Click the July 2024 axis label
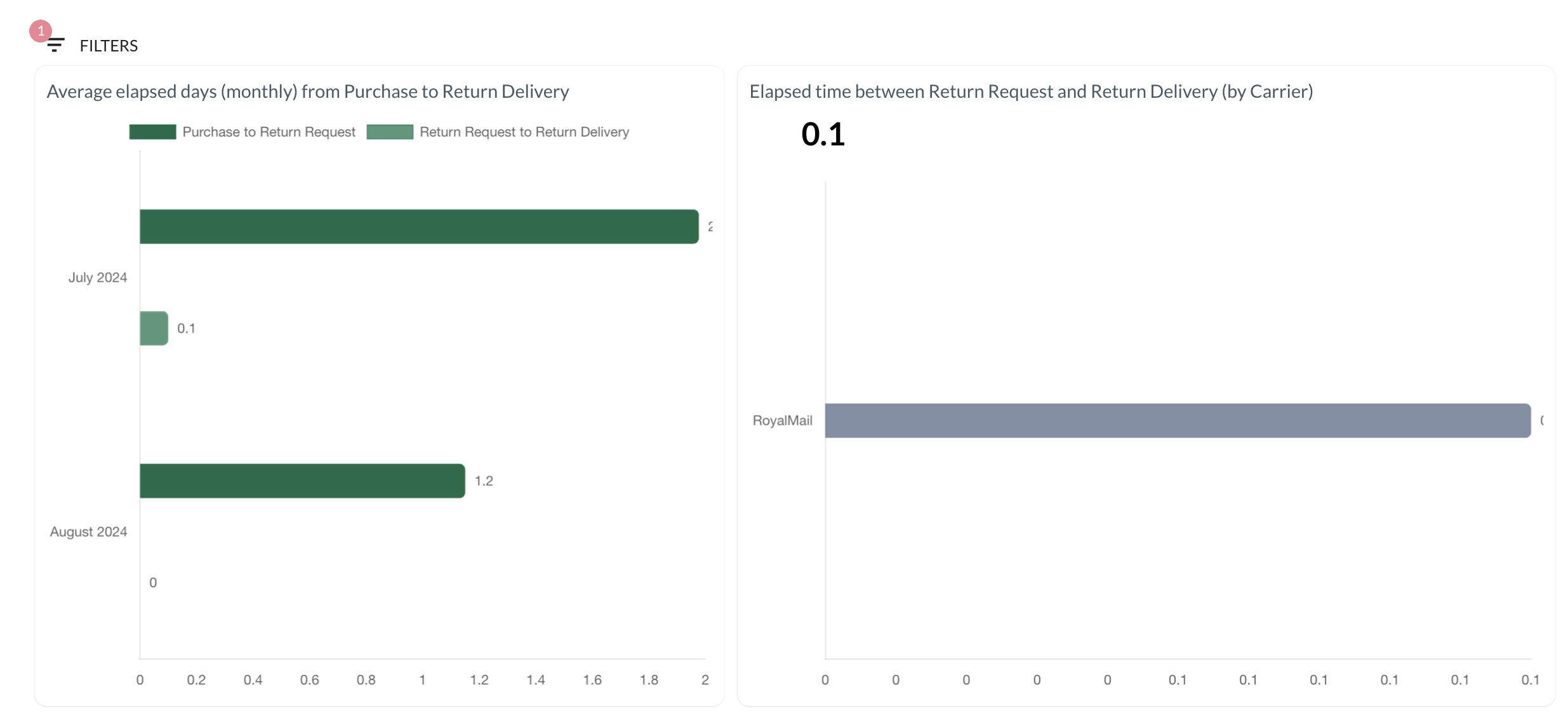 click(98, 277)
